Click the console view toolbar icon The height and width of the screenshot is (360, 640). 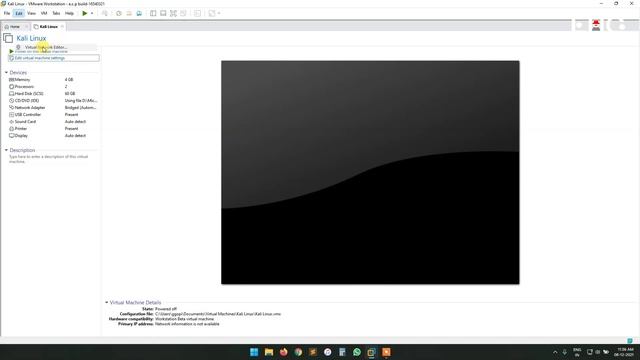point(198,13)
